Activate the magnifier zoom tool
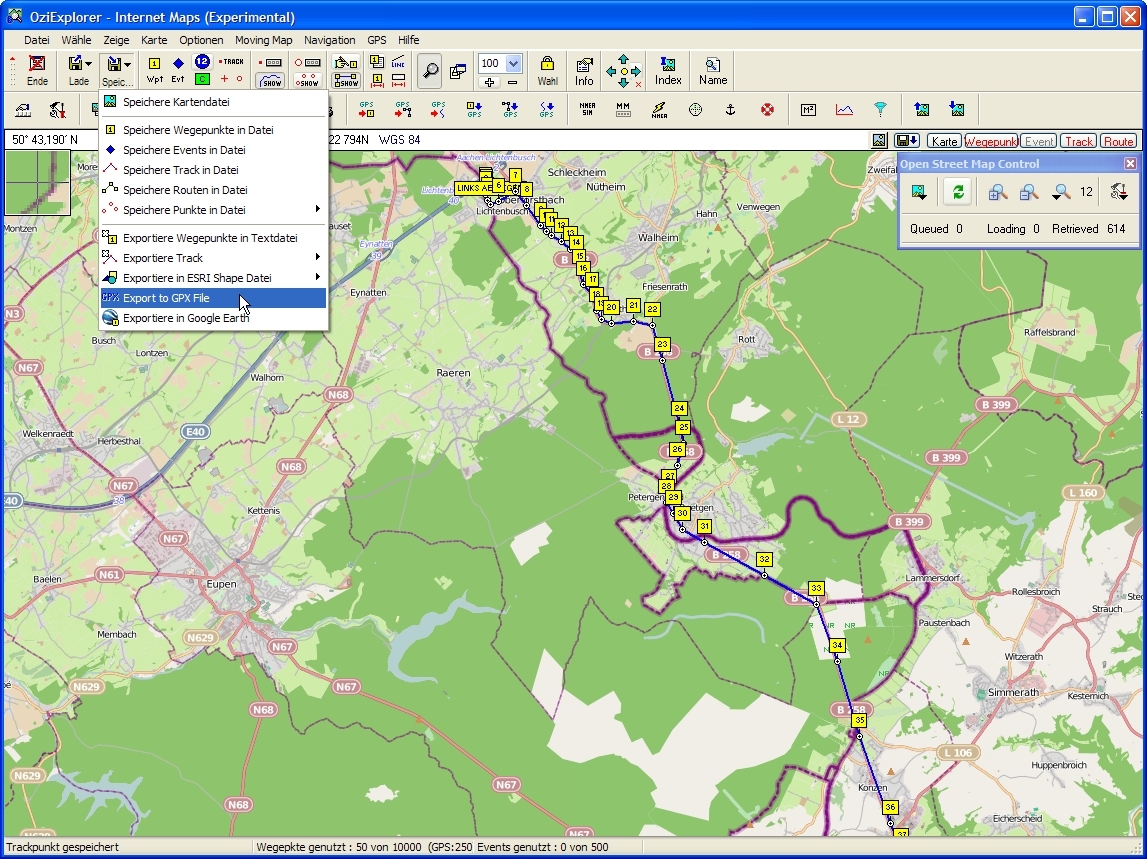Screen dimensions: 1147x859 431,70
